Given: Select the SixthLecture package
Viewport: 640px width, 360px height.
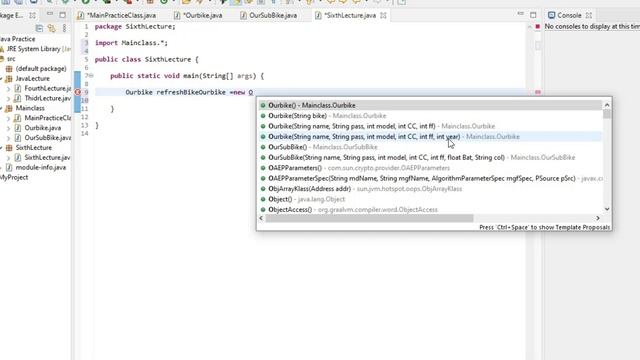Looking at the screenshot, I should click(29, 148).
